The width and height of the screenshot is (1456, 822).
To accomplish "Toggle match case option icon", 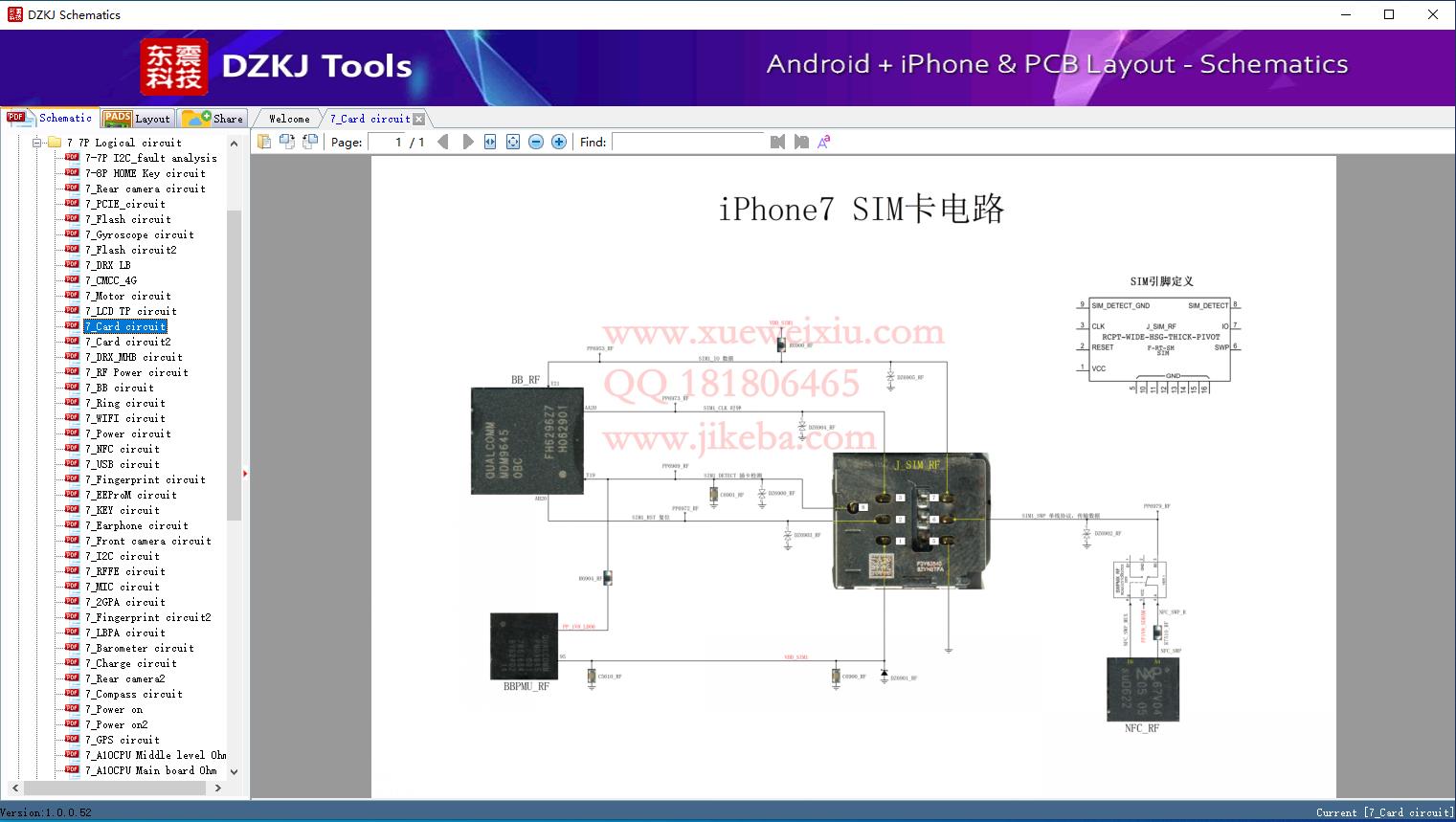I will tap(824, 142).
